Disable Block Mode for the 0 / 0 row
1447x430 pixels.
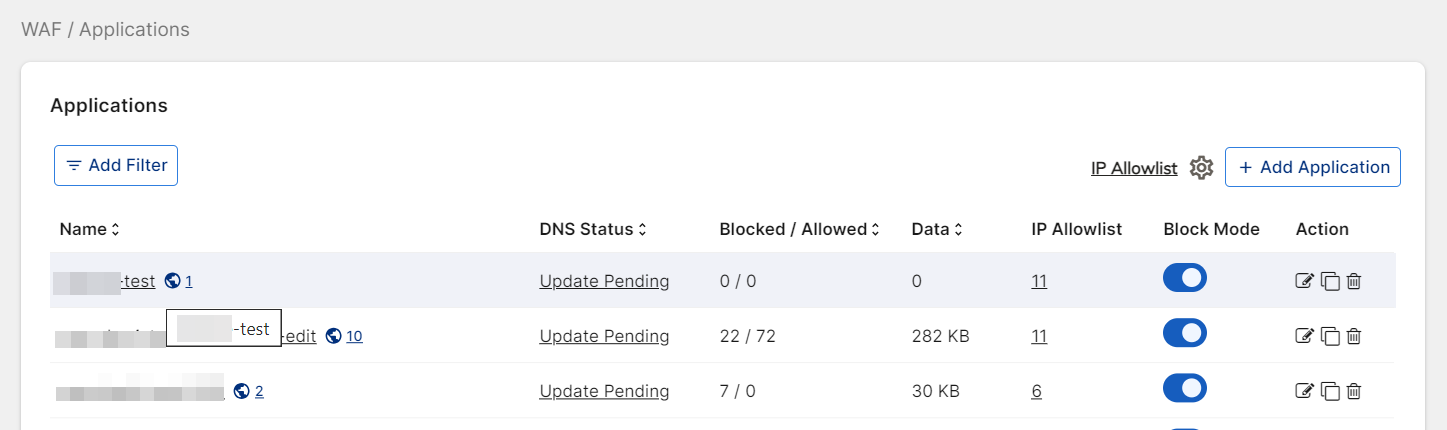click(x=1185, y=279)
